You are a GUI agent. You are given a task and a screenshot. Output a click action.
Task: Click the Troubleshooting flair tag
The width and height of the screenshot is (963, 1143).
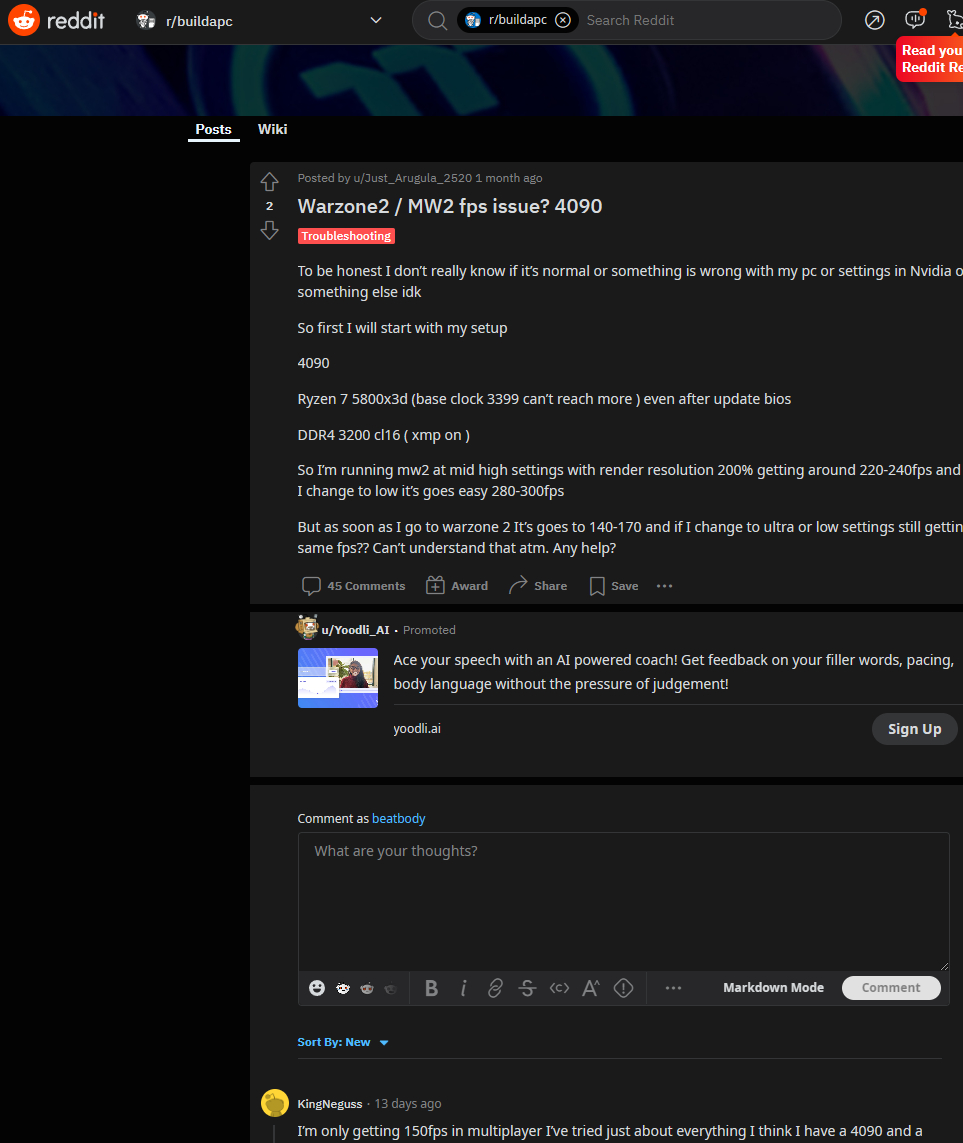point(346,236)
